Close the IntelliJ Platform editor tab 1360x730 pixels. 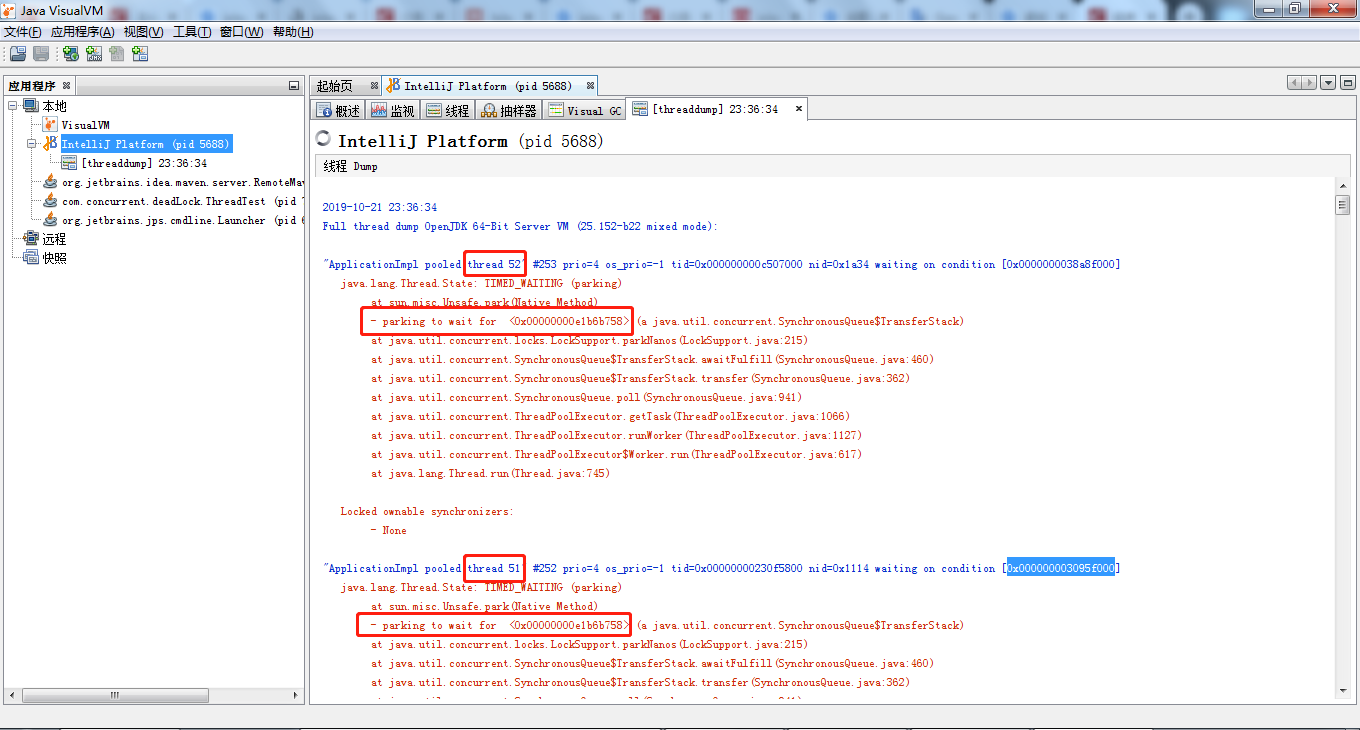pos(591,86)
